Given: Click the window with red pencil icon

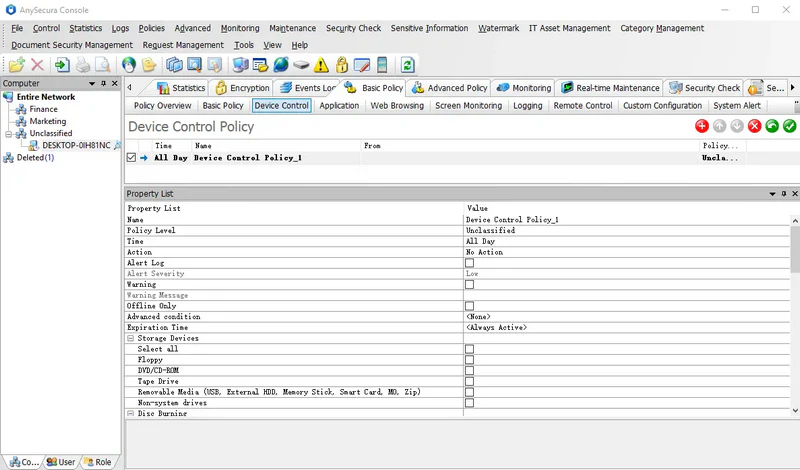Looking at the screenshot, I should (x=362, y=65).
